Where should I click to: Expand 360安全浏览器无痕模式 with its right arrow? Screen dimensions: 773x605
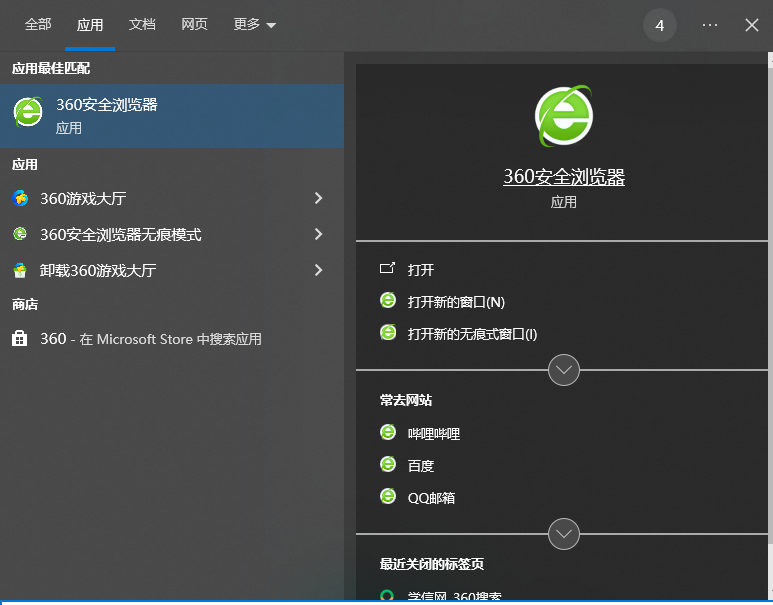[318, 234]
